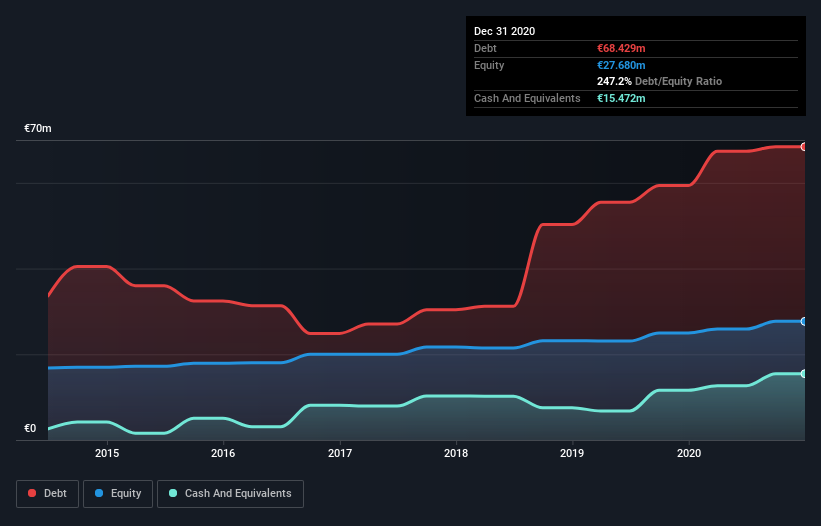Click the Equity label in tooltip
Viewport: 821px width, 526px height.
point(489,65)
